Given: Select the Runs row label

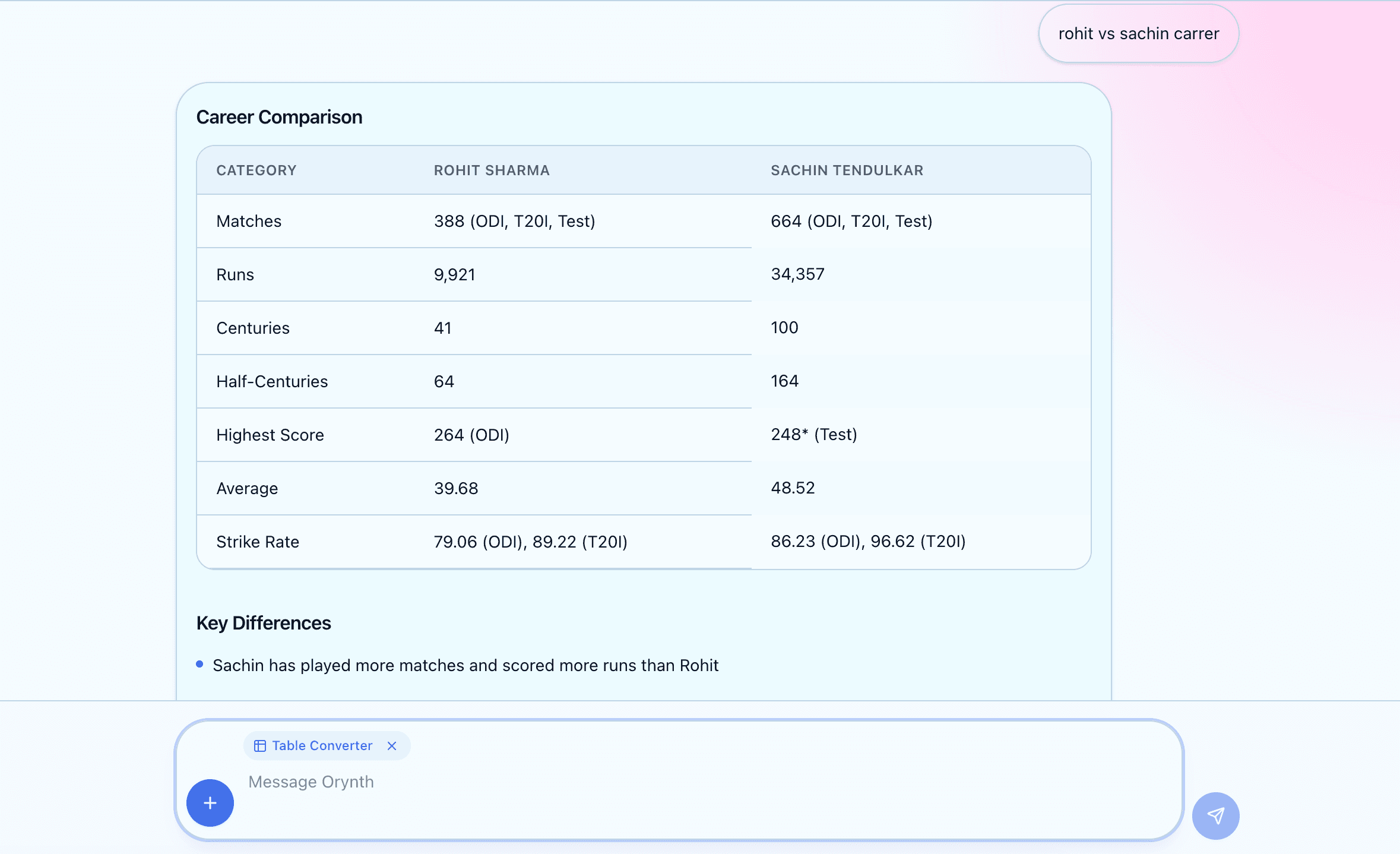Looking at the screenshot, I should click(235, 274).
